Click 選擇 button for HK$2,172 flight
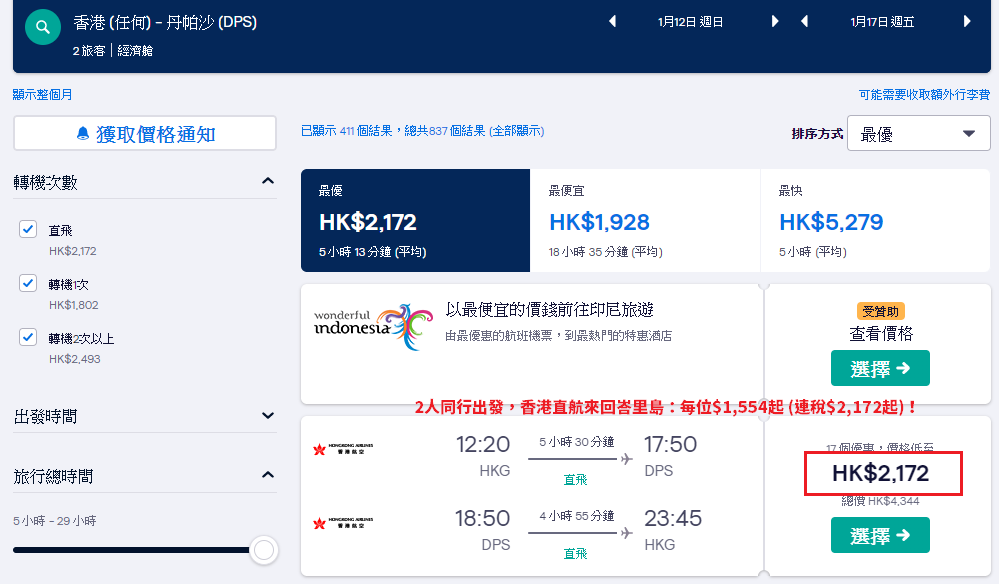The height and width of the screenshot is (584, 999). (880, 536)
